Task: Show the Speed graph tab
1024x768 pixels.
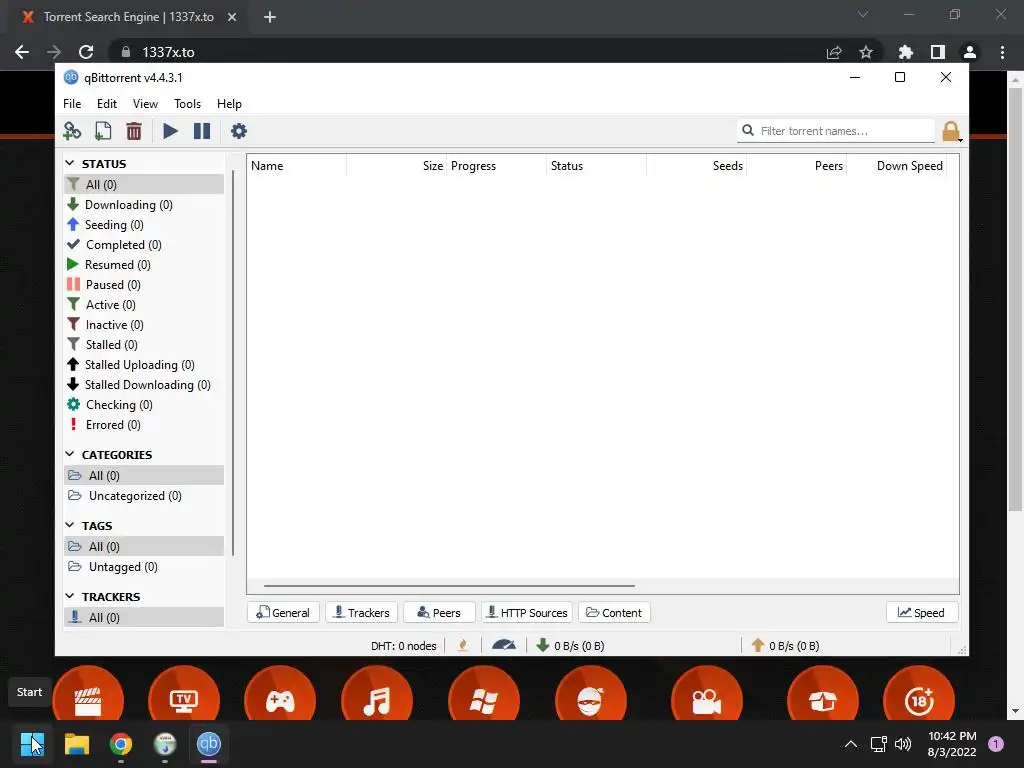Action: (921, 613)
